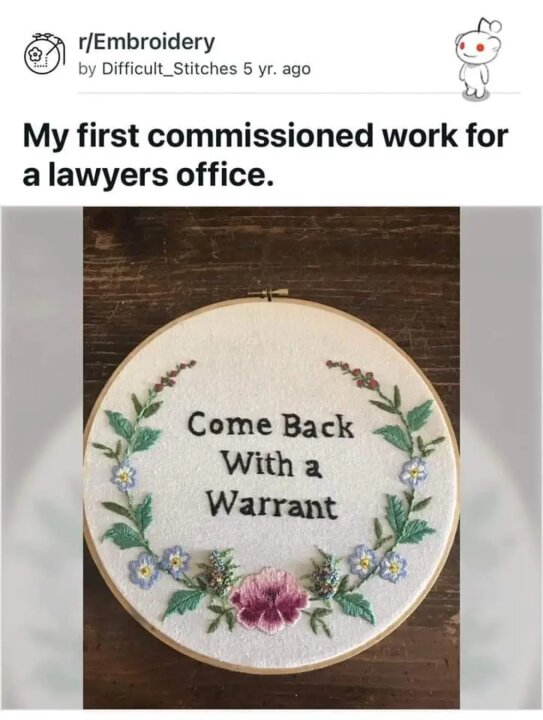This screenshot has width=543, height=720.
Task: Open the 'My first commissioned work' post title
Action: (266, 155)
